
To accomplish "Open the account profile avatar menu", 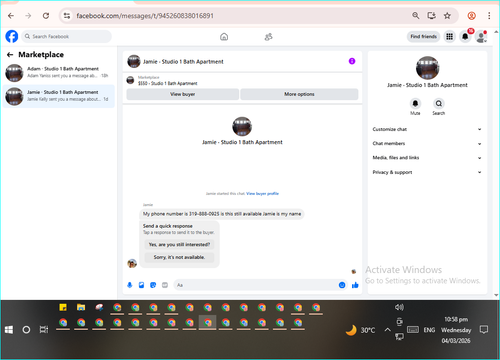I will (x=481, y=37).
